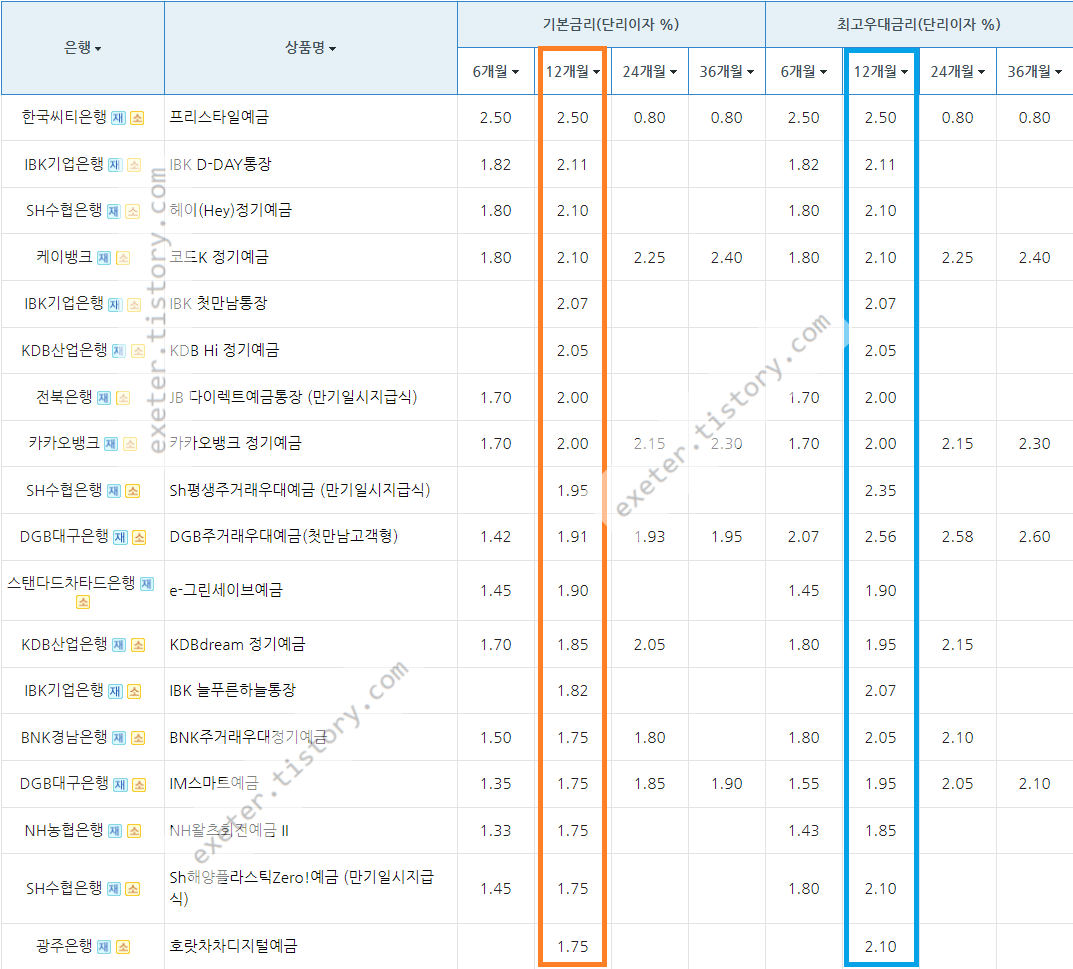Click the blue 재 badge beside 케이뱅크

(x=104, y=258)
